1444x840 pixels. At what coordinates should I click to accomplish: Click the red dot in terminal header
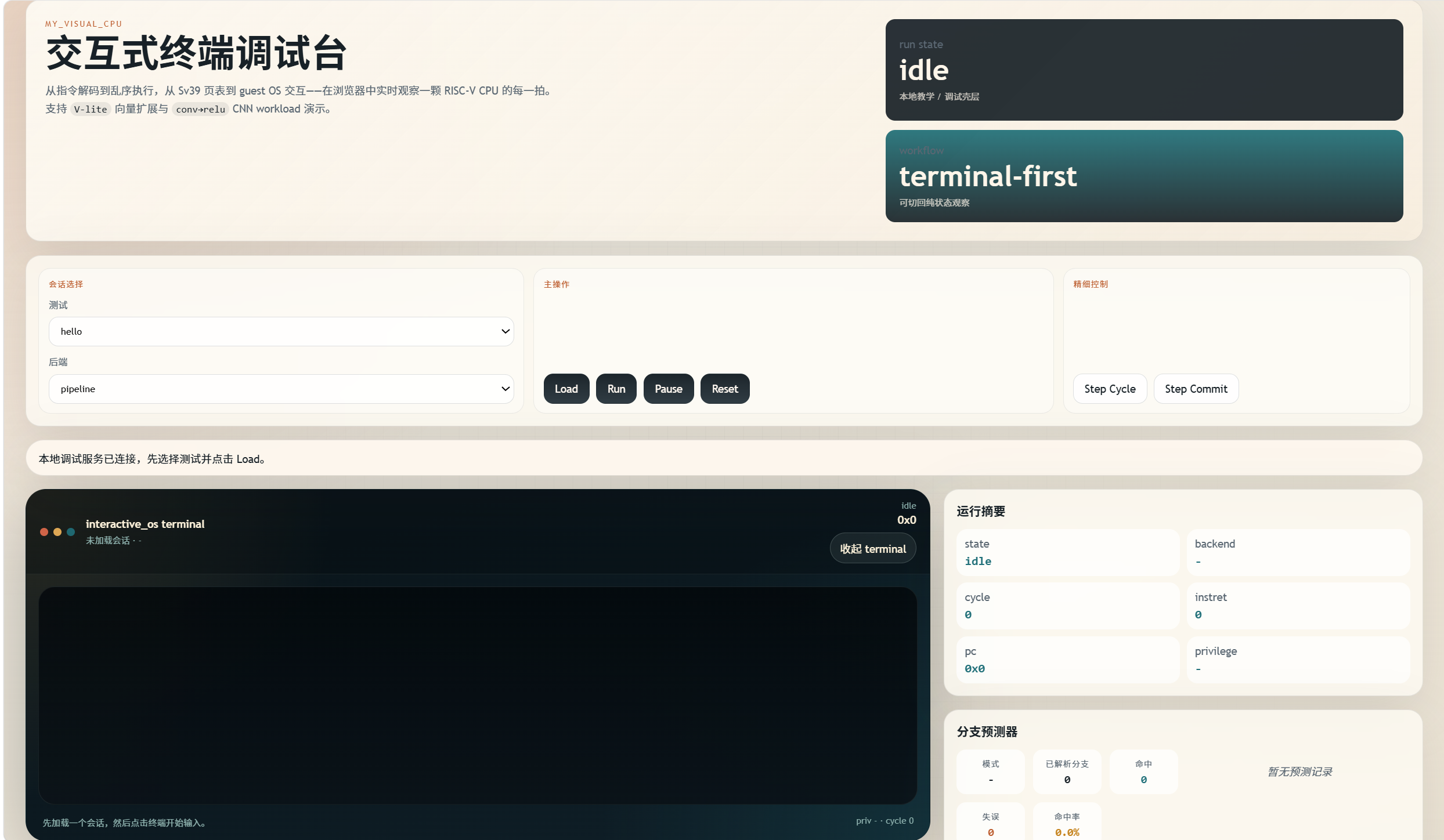click(44, 532)
